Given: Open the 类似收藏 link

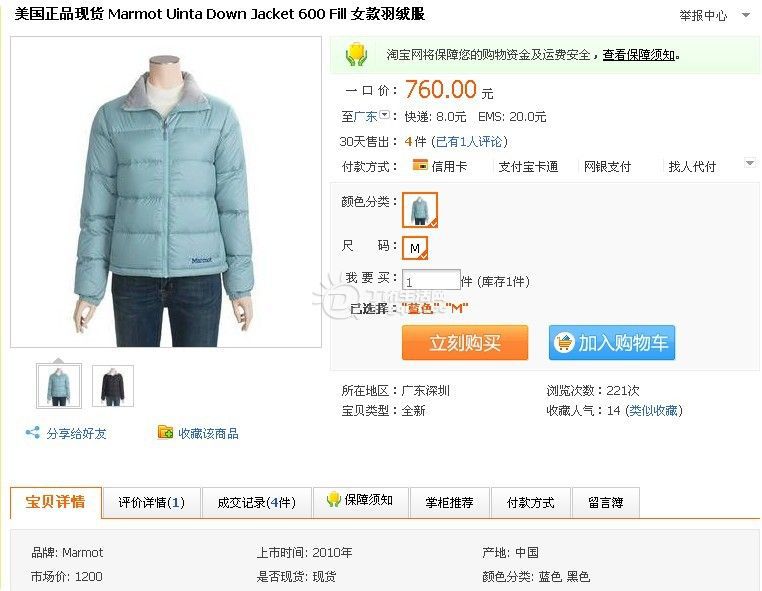Looking at the screenshot, I should 654,411.
